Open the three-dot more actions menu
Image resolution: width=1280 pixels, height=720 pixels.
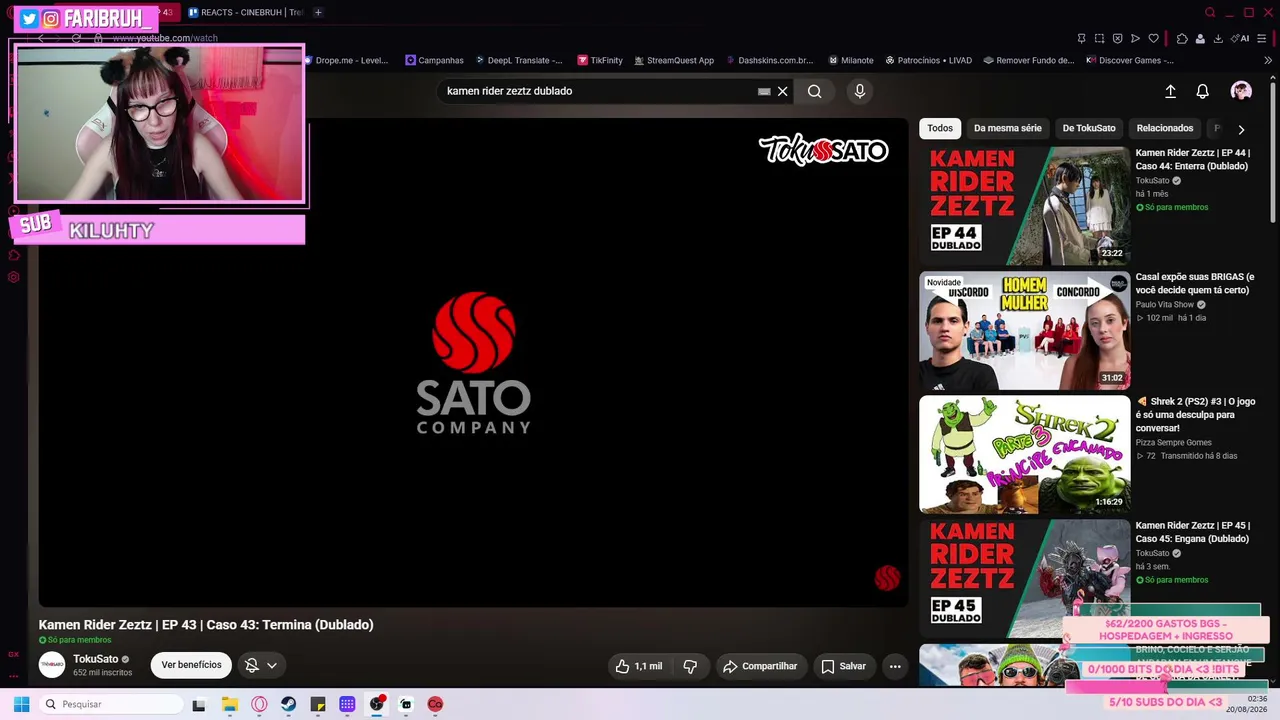click(x=895, y=666)
